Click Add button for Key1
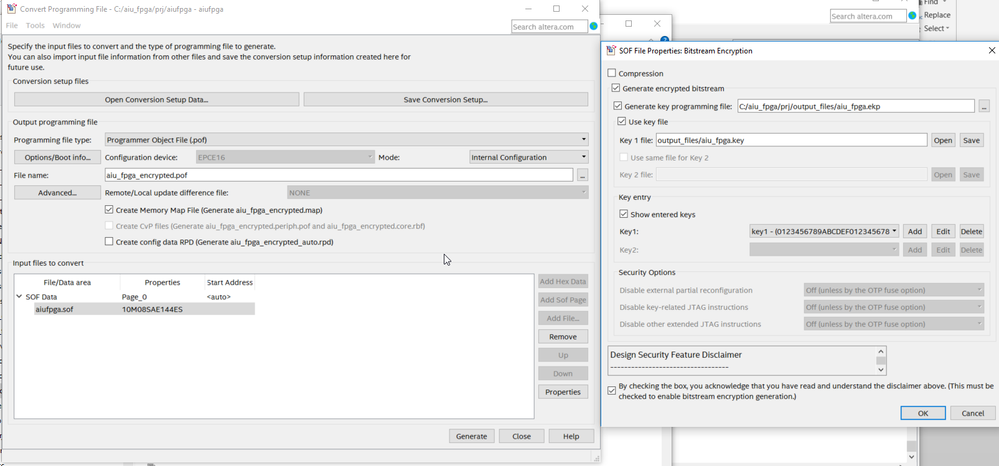Screen dimensions: 999x466 [915, 231]
